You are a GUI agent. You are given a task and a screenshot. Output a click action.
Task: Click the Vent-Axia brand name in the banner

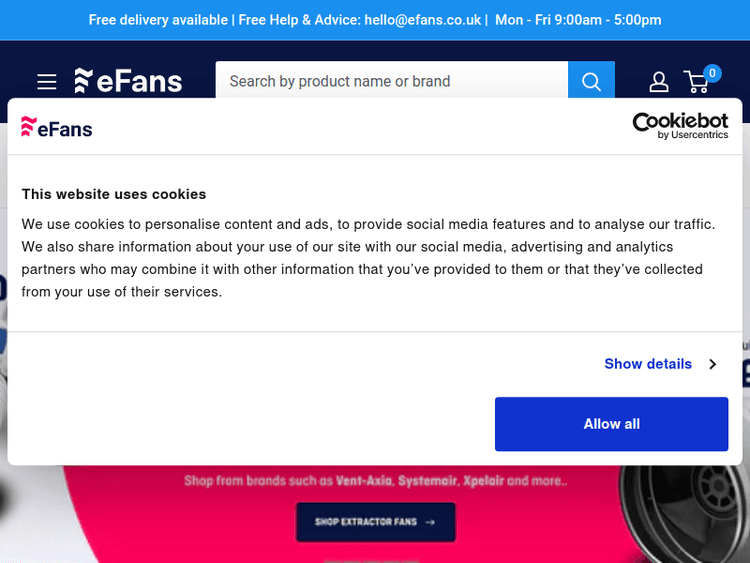363,481
